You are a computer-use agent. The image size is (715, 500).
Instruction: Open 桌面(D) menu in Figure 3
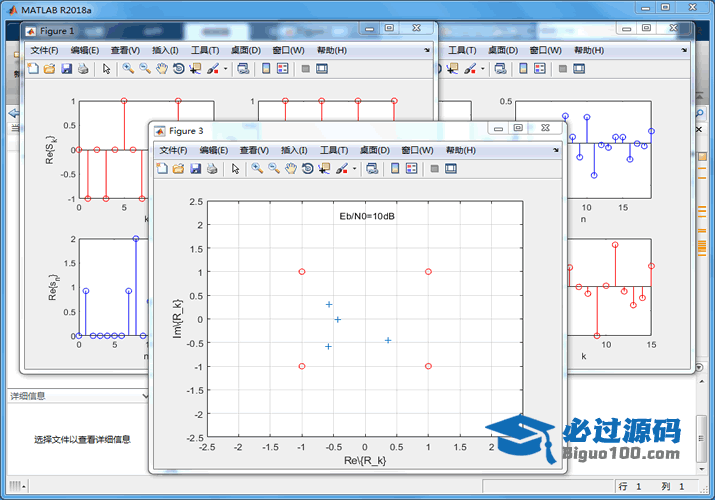tap(375, 150)
